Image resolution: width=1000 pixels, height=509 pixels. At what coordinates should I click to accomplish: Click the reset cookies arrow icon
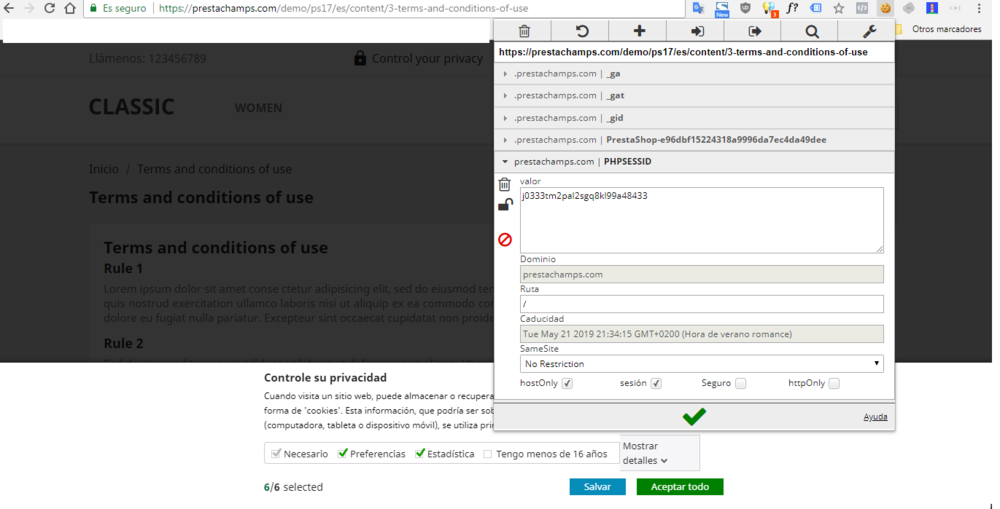[x=581, y=31]
